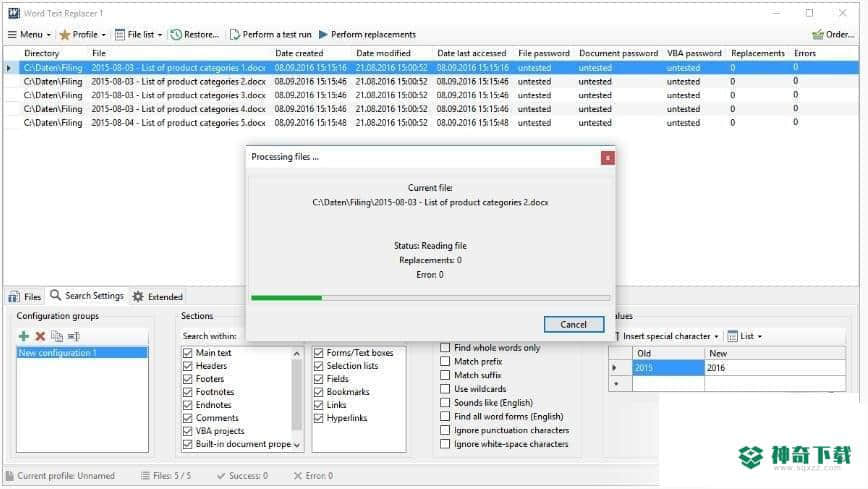Delete the selected configuration group
868x489 pixels.
click(40, 336)
